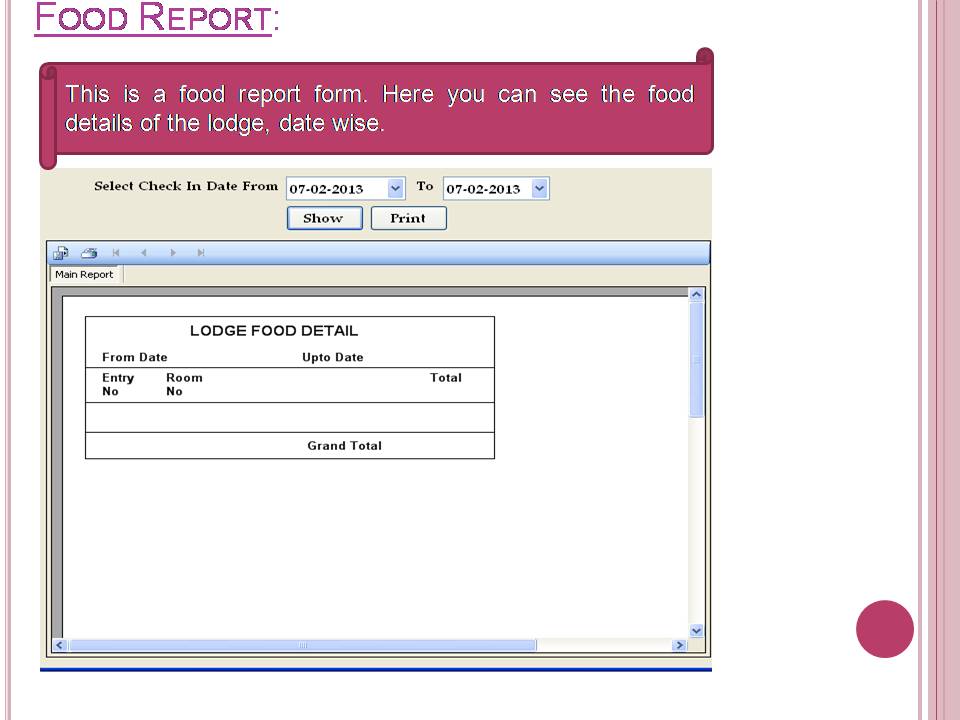960x720 pixels.
Task: Click the vertical scrollbar thumb
Action: click(696, 360)
